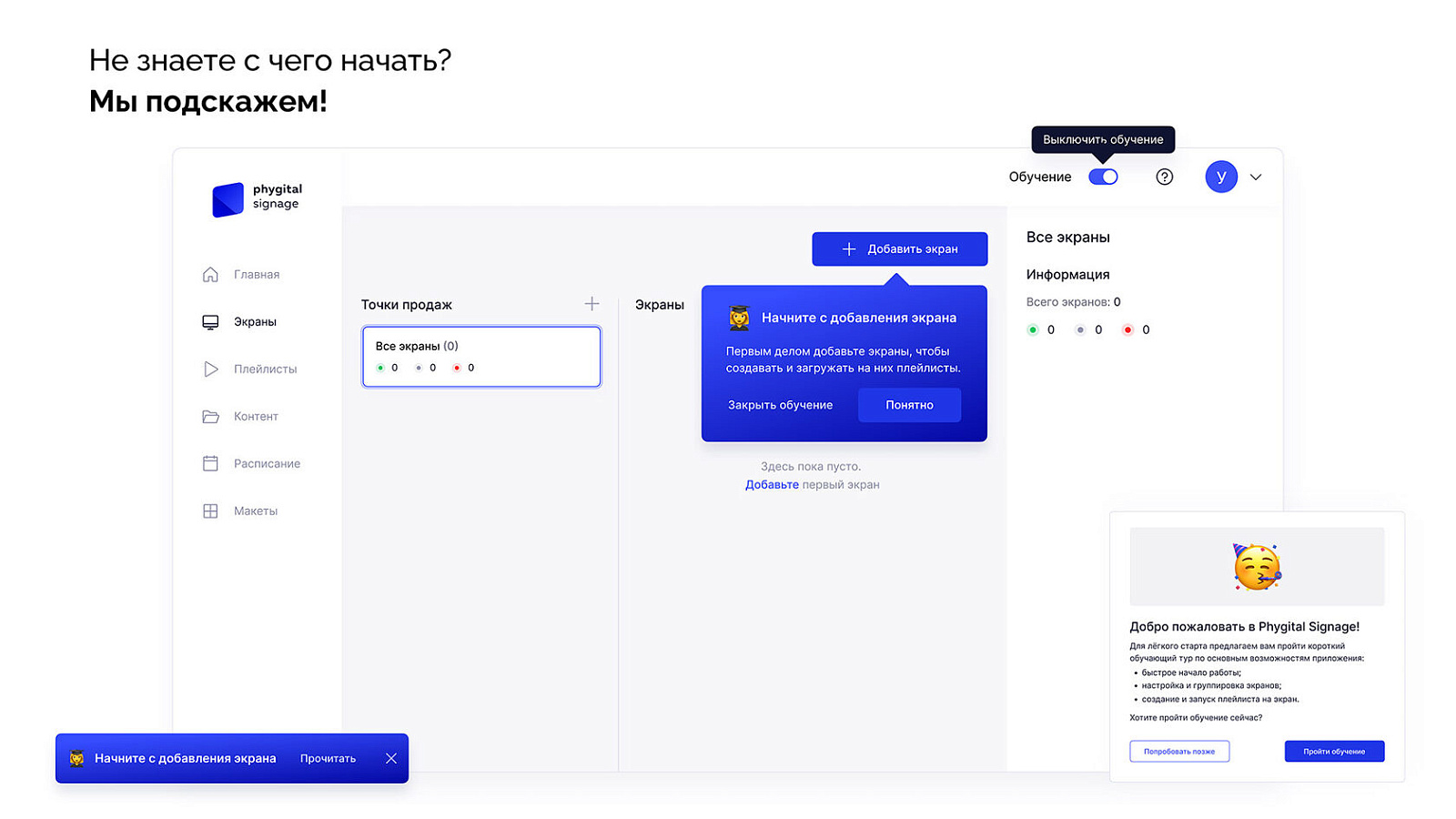Open the Макеты grid icon
The width and height of the screenshot is (1456, 819).
210,511
